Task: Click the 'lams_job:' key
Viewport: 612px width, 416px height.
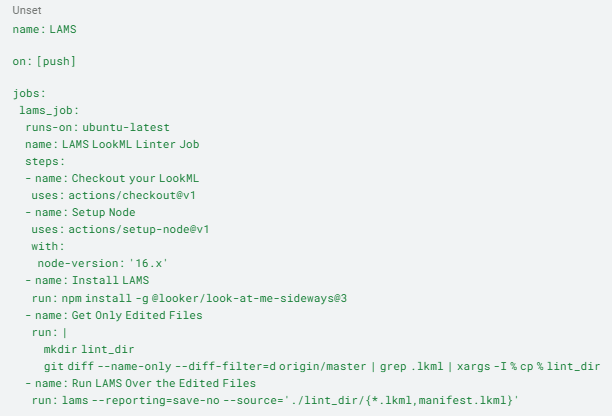Action: [49, 110]
